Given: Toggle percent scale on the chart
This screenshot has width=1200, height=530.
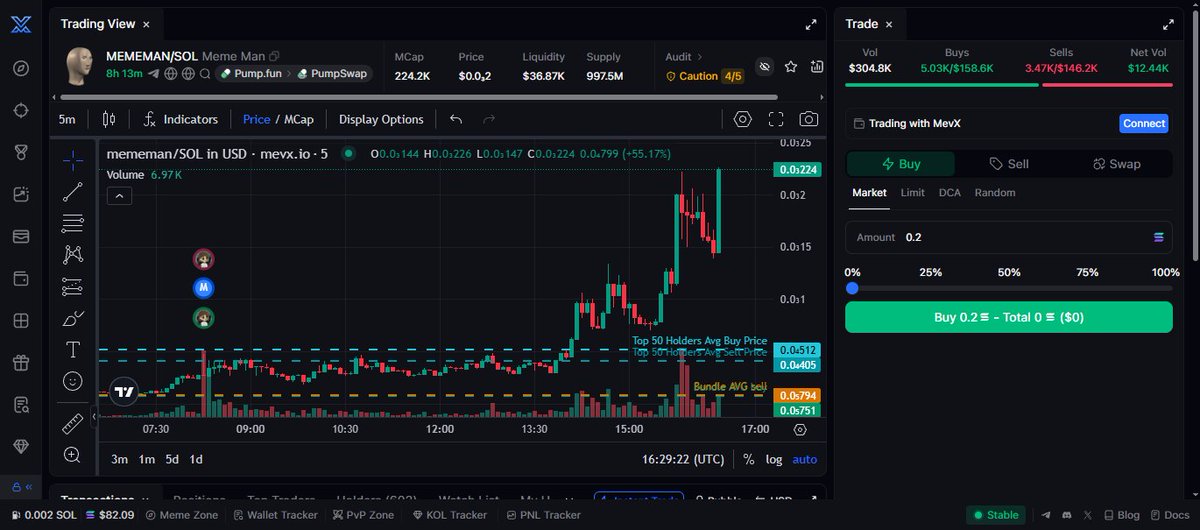Looking at the screenshot, I should coord(749,459).
